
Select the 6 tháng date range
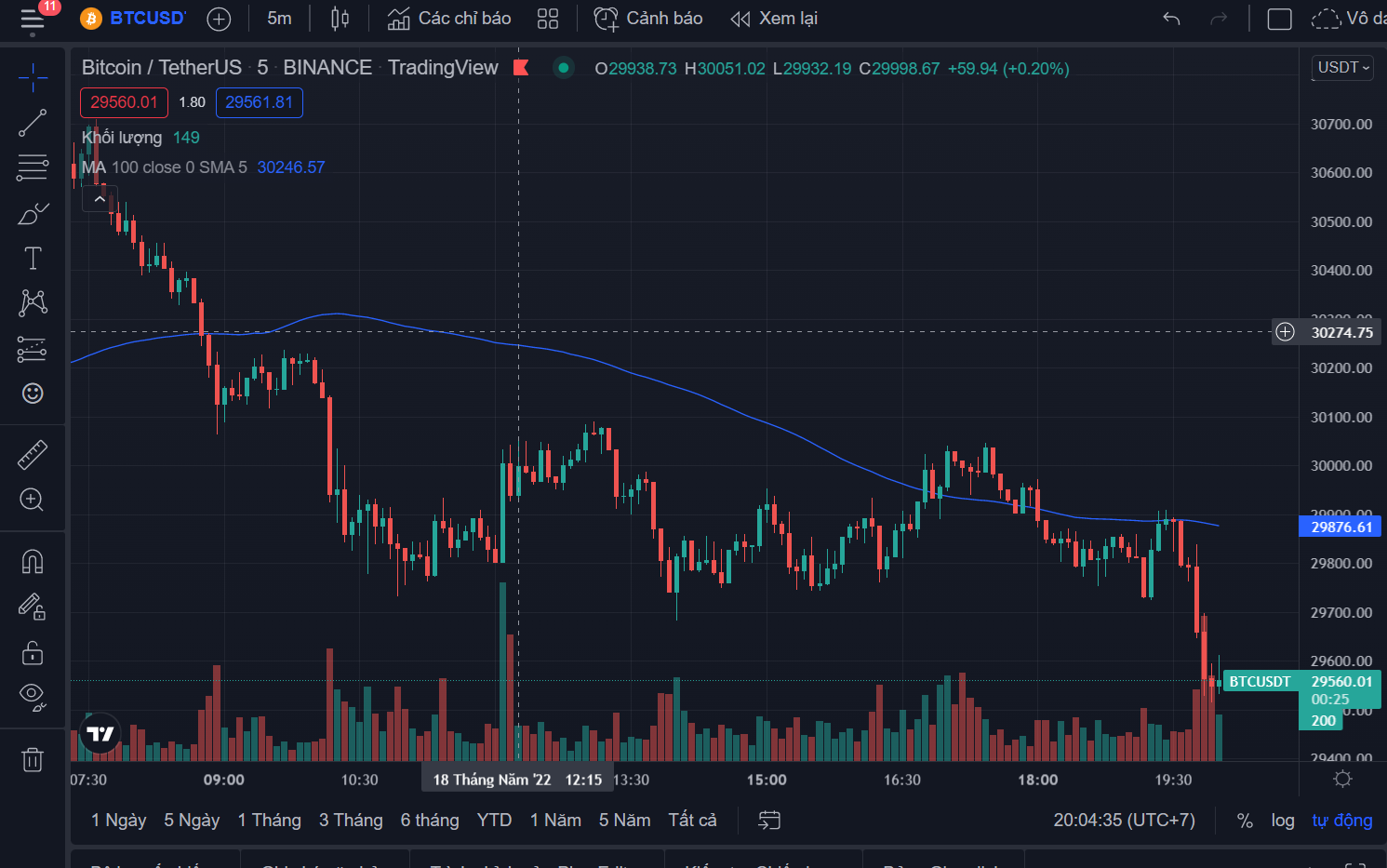(x=430, y=821)
